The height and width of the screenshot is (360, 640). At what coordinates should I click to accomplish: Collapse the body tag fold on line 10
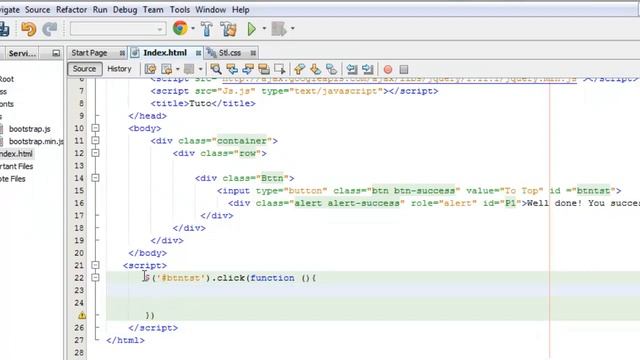point(95,128)
